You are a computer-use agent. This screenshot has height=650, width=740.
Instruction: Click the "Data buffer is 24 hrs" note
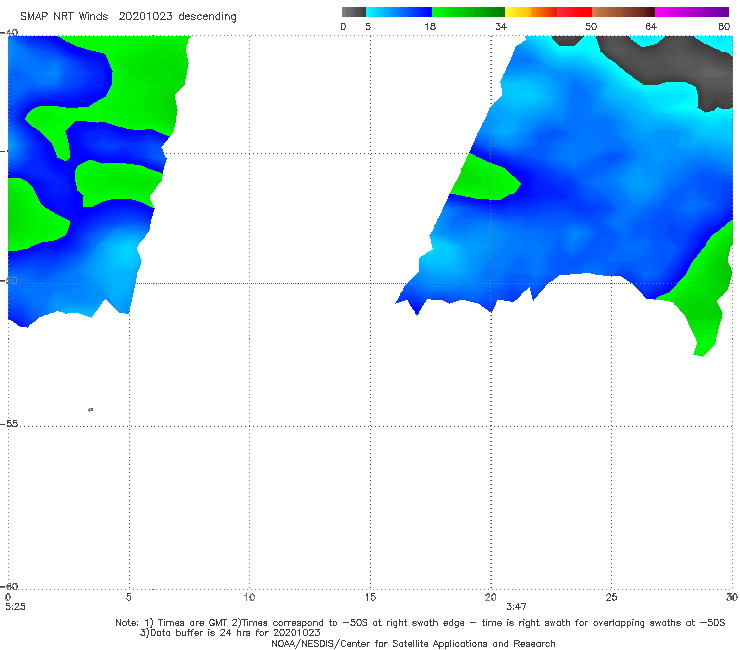click(x=230, y=633)
